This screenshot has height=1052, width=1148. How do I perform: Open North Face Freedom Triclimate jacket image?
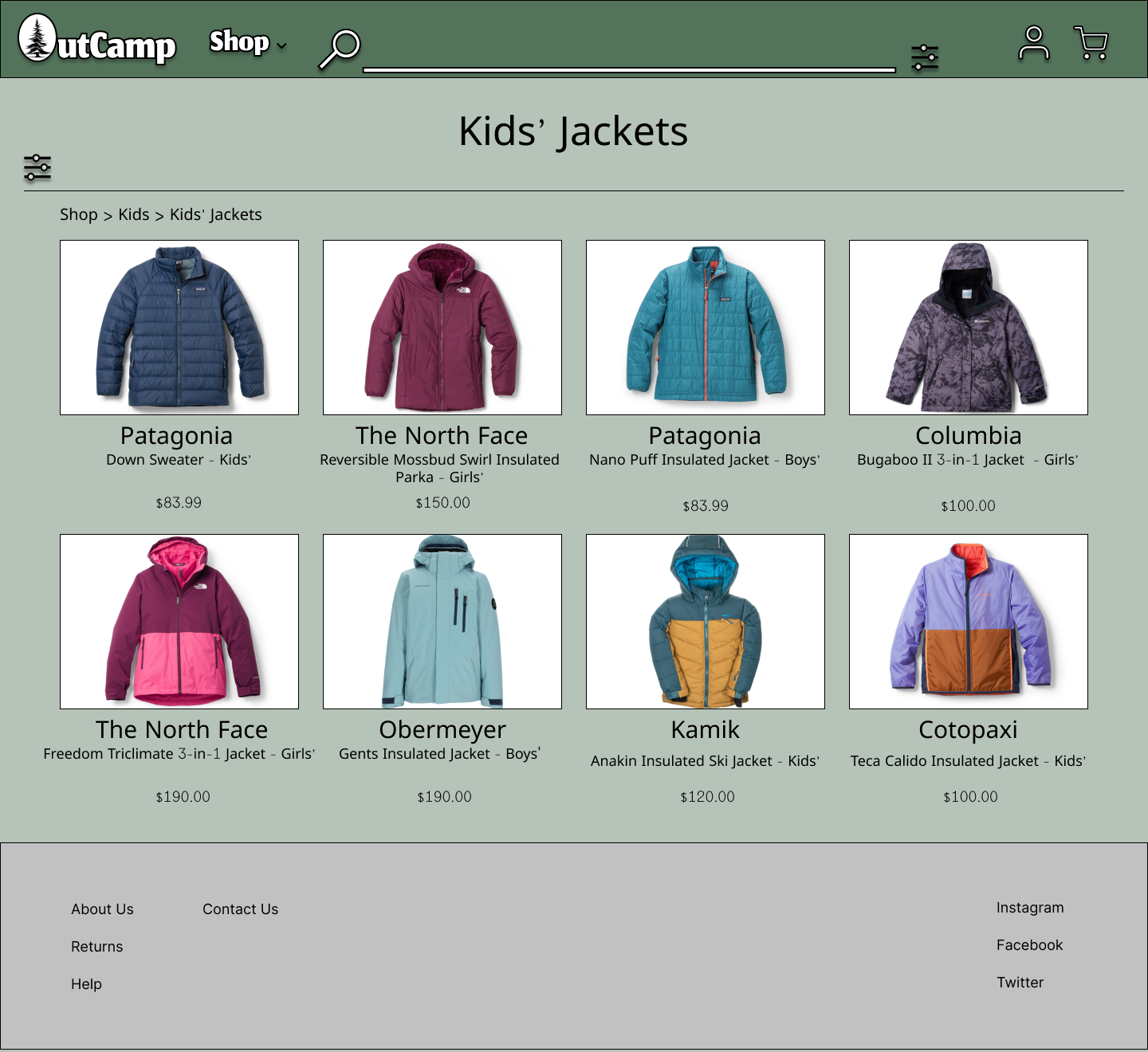tap(179, 622)
